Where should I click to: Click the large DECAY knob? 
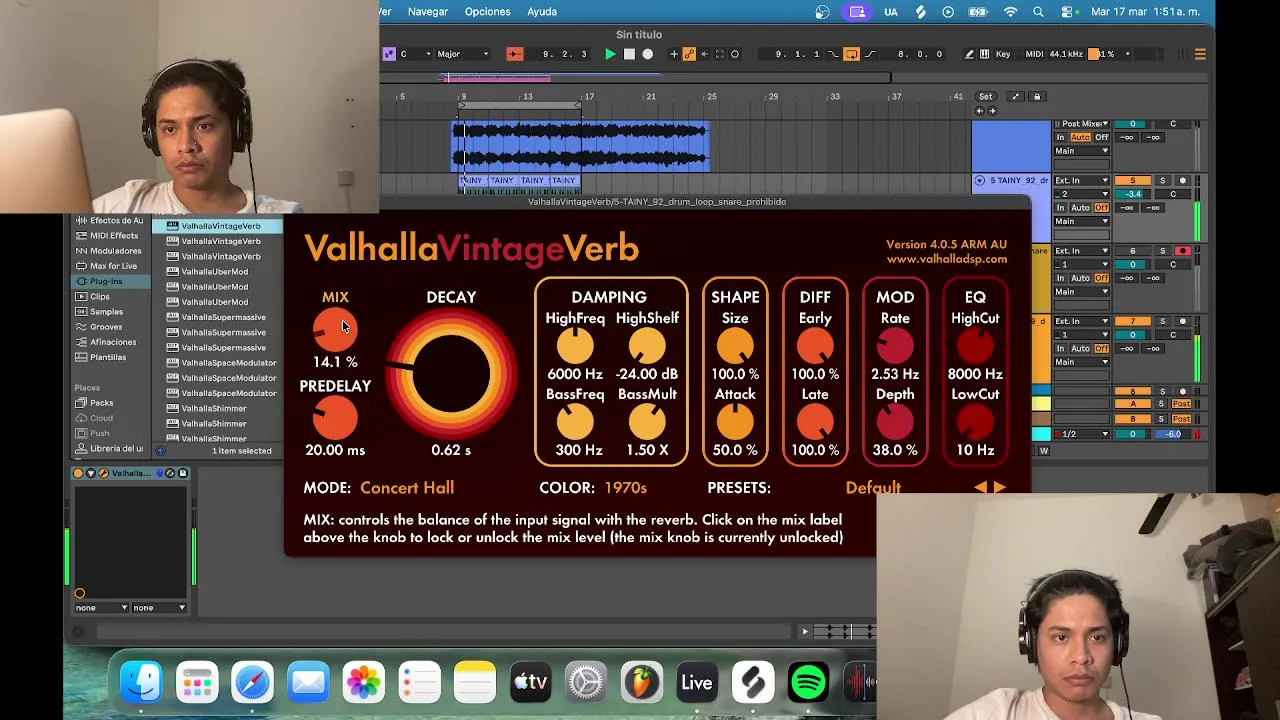click(x=451, y=374)
